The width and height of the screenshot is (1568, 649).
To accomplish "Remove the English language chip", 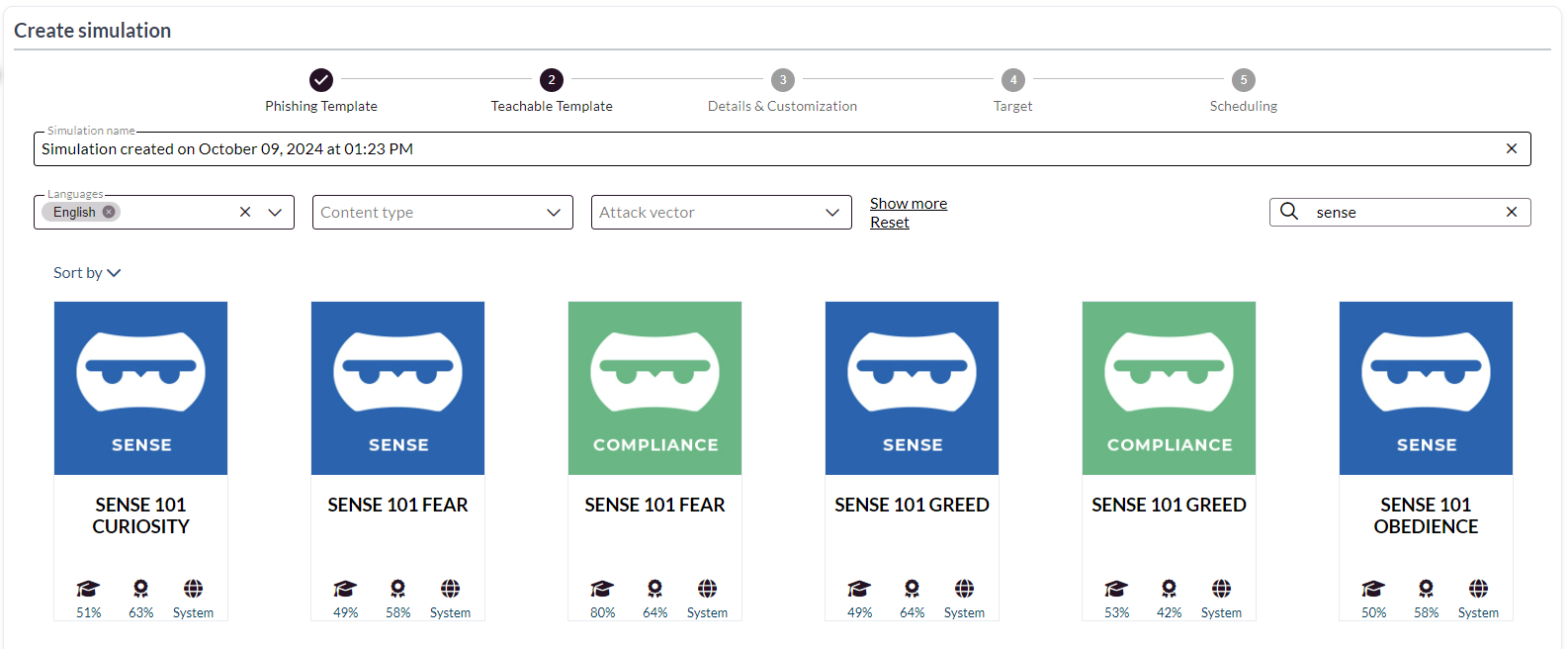I will [x=109, y=212].
